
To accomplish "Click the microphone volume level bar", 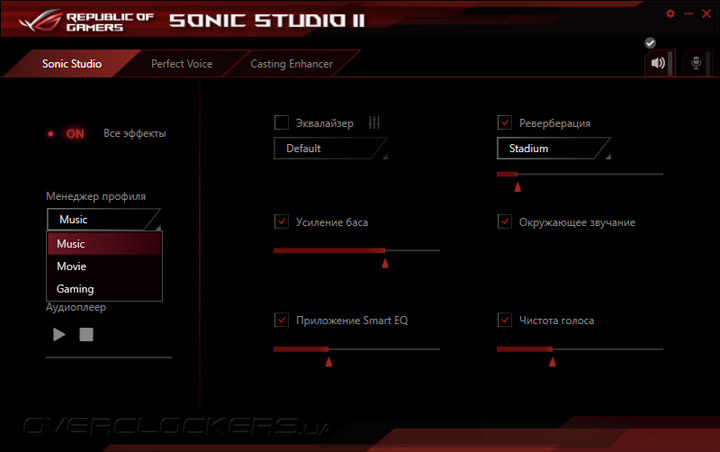I will (708, 63).
